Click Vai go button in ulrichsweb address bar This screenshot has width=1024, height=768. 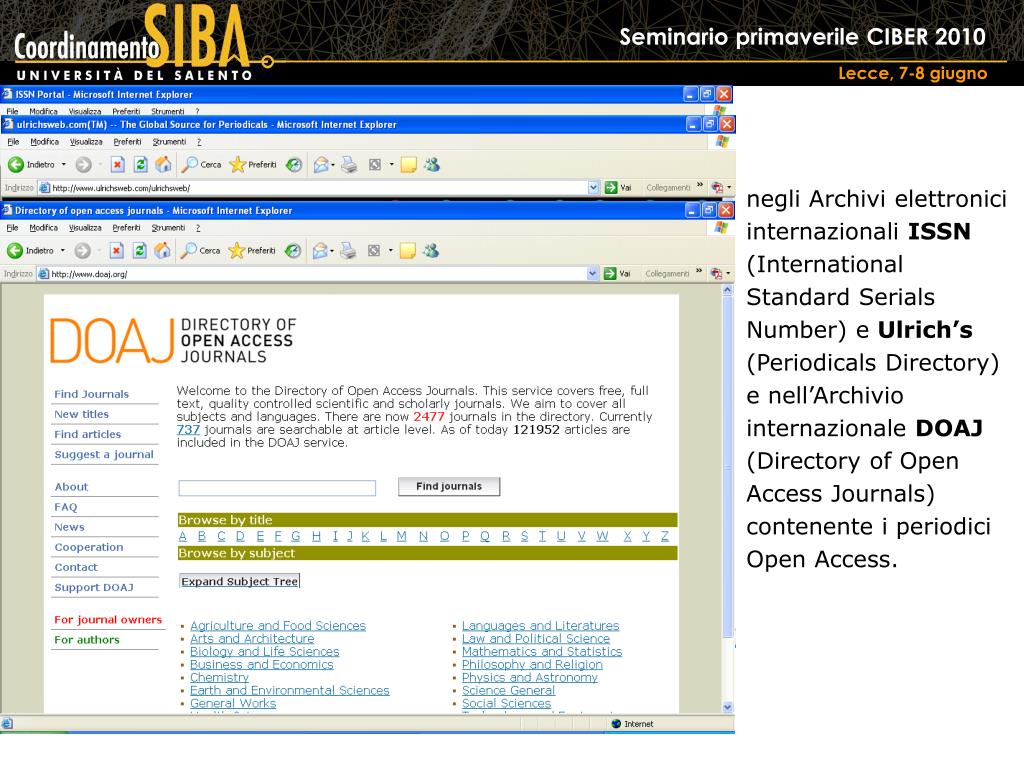[618, 187]
